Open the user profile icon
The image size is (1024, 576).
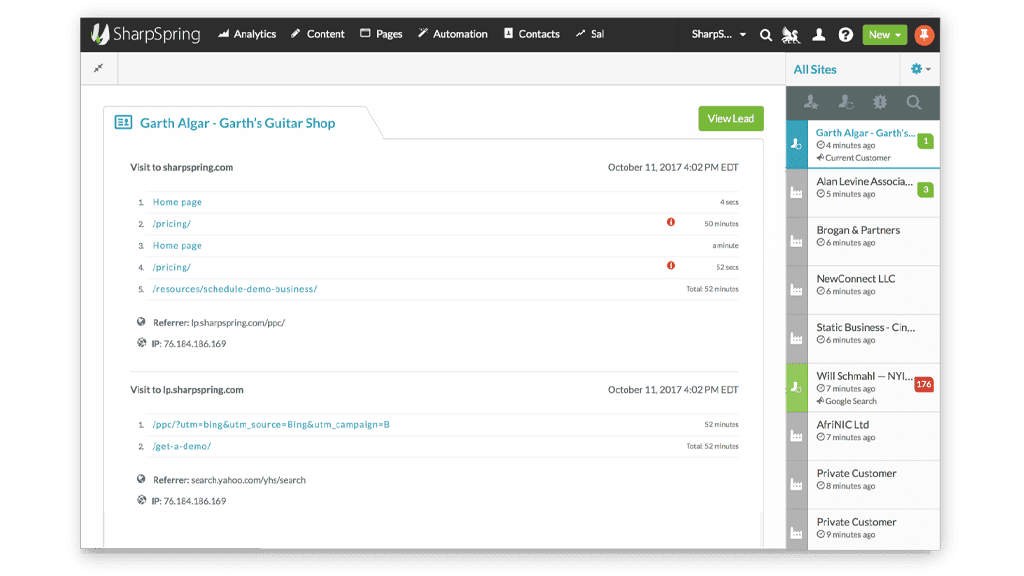[818, 35]
